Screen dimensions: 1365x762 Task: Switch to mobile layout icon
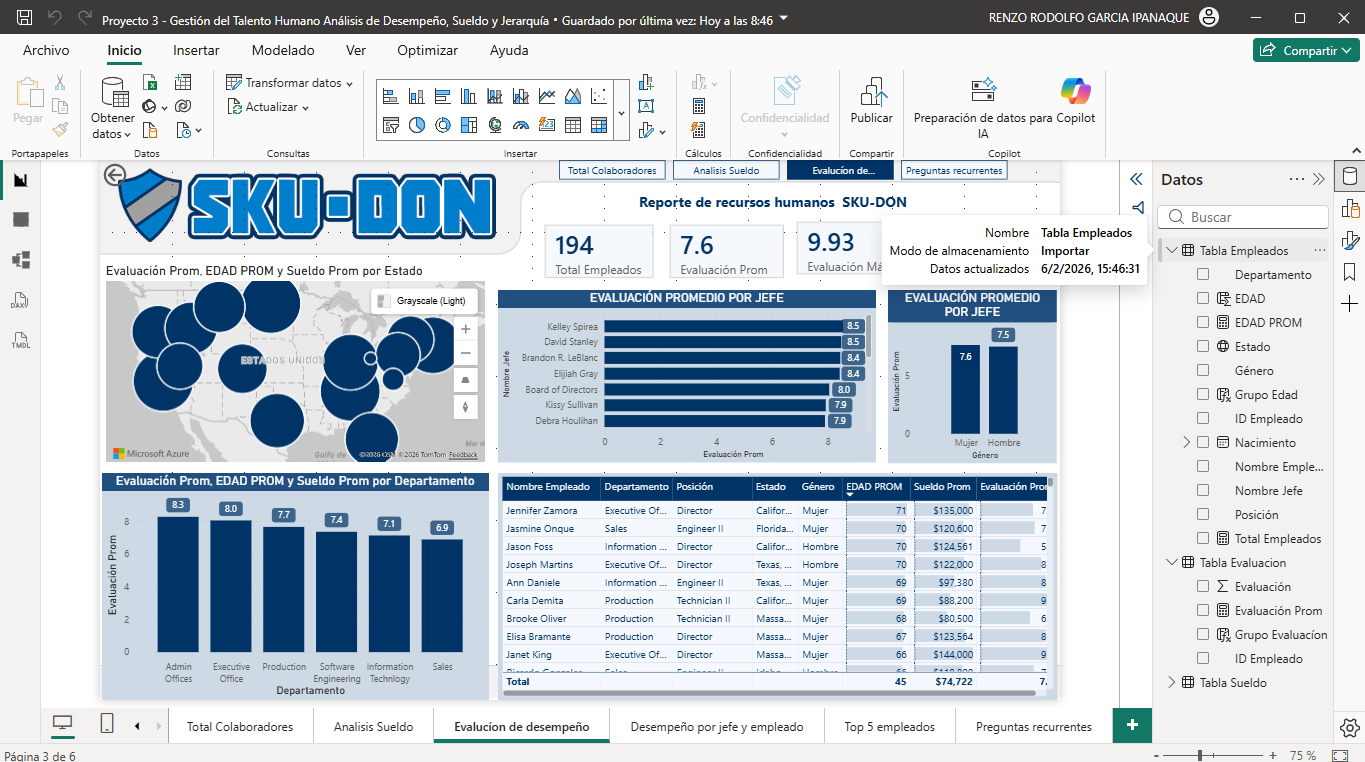tap(107, 725)
